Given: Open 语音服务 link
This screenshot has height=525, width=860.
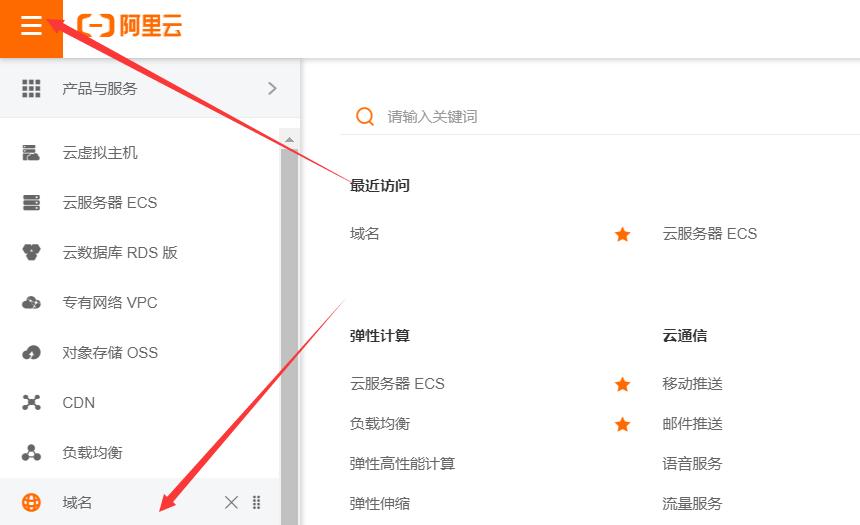Looking at the screenshot, I should tap(692, 464).
